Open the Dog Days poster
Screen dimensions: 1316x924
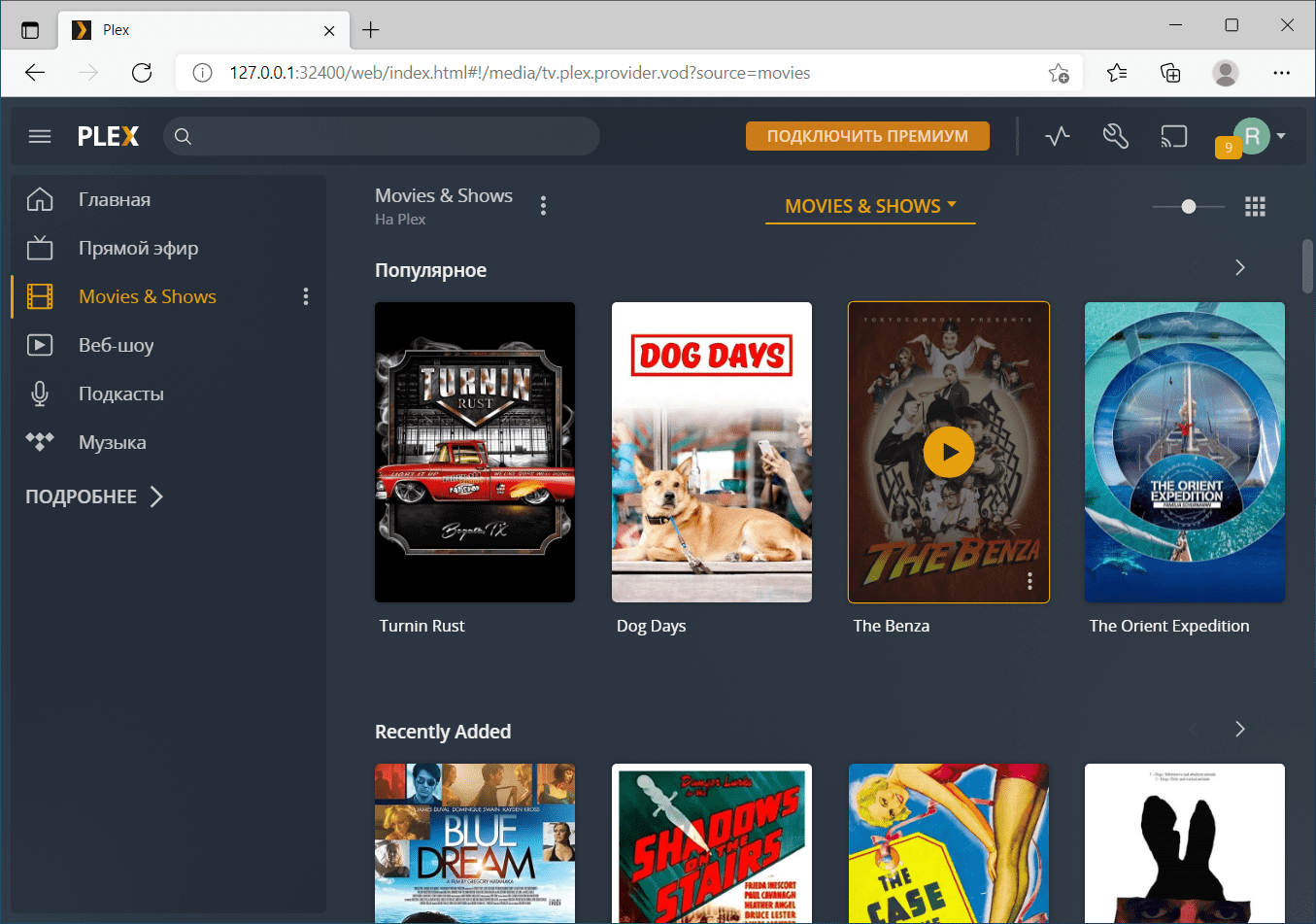pyautogui.click(x=712, y=452)
